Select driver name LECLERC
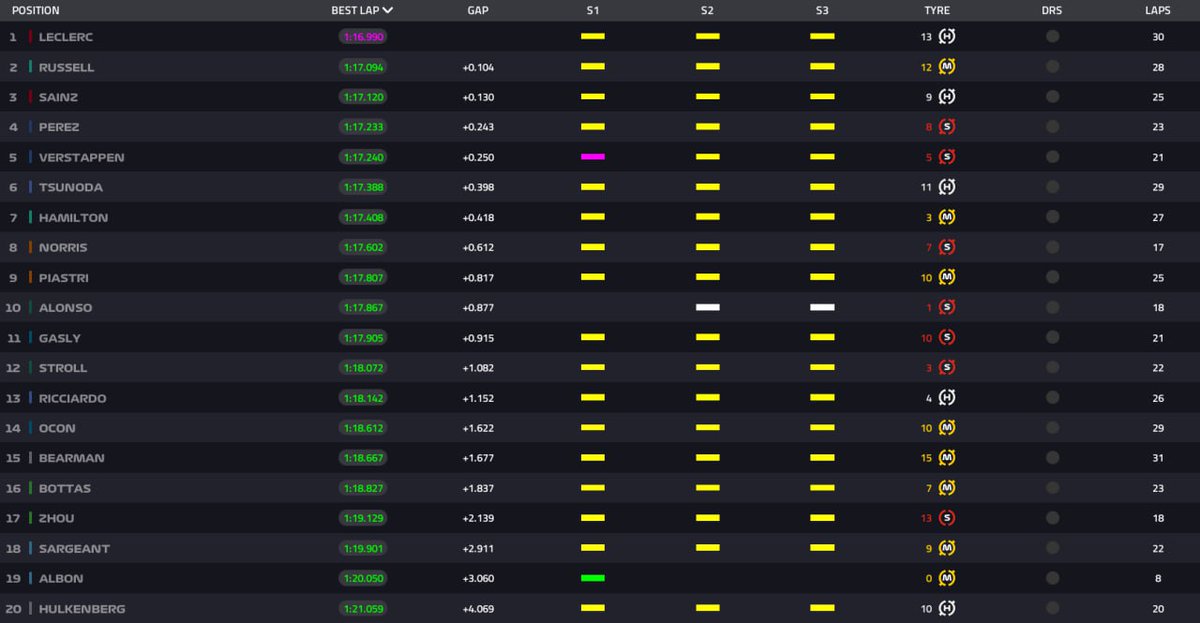This screenshot has width=1200, height=623. (x=66, y=37)
